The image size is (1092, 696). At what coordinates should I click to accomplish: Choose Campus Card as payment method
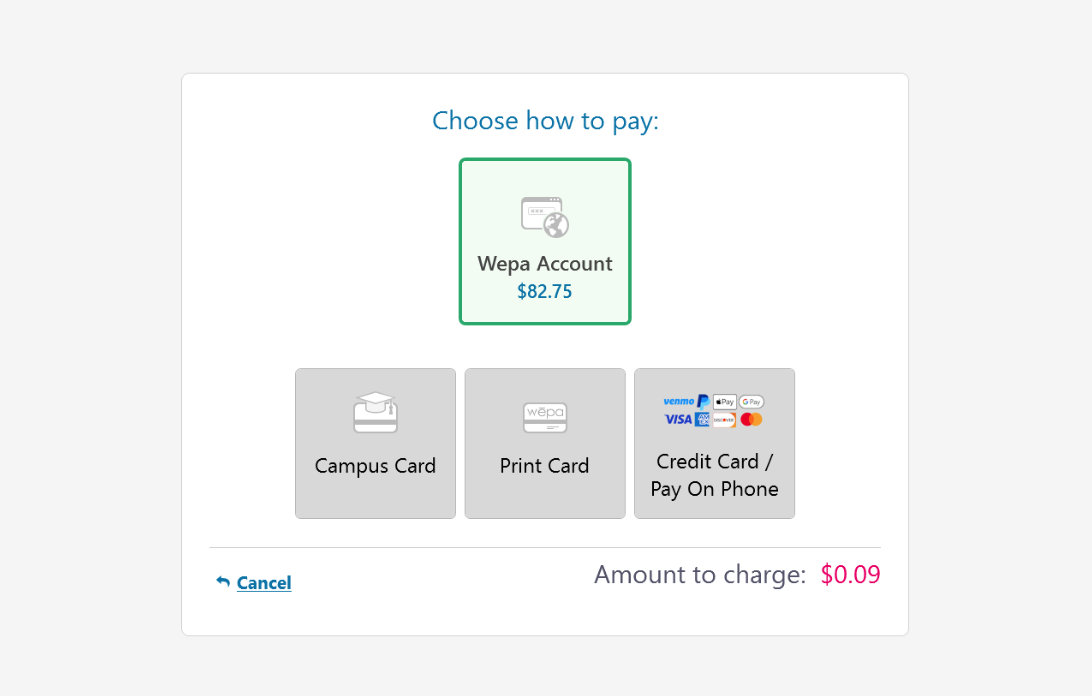pos(375,443)
